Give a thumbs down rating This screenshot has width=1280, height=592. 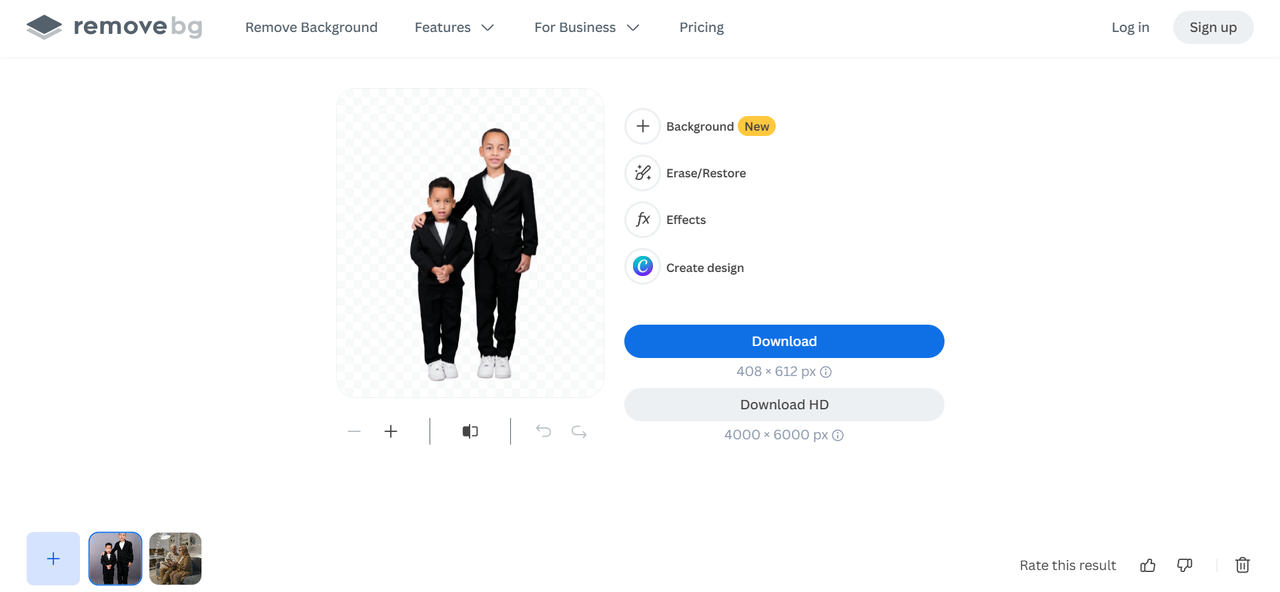click(1184, 565)
